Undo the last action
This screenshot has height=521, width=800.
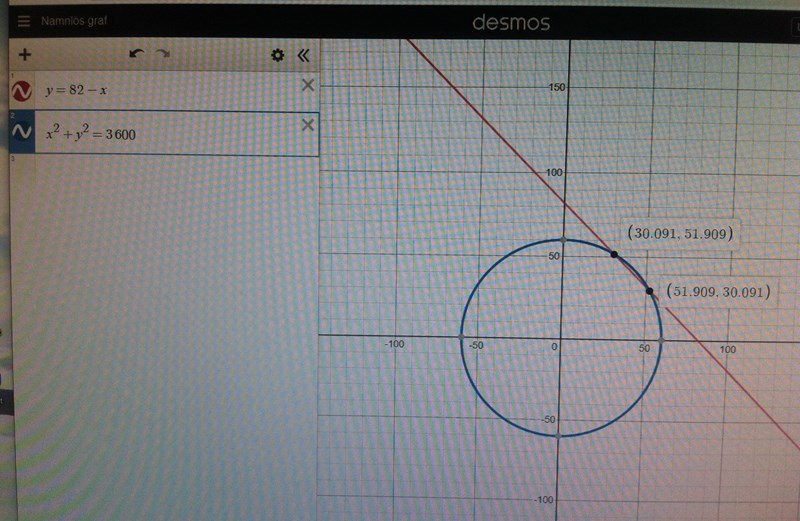[137, 55]
